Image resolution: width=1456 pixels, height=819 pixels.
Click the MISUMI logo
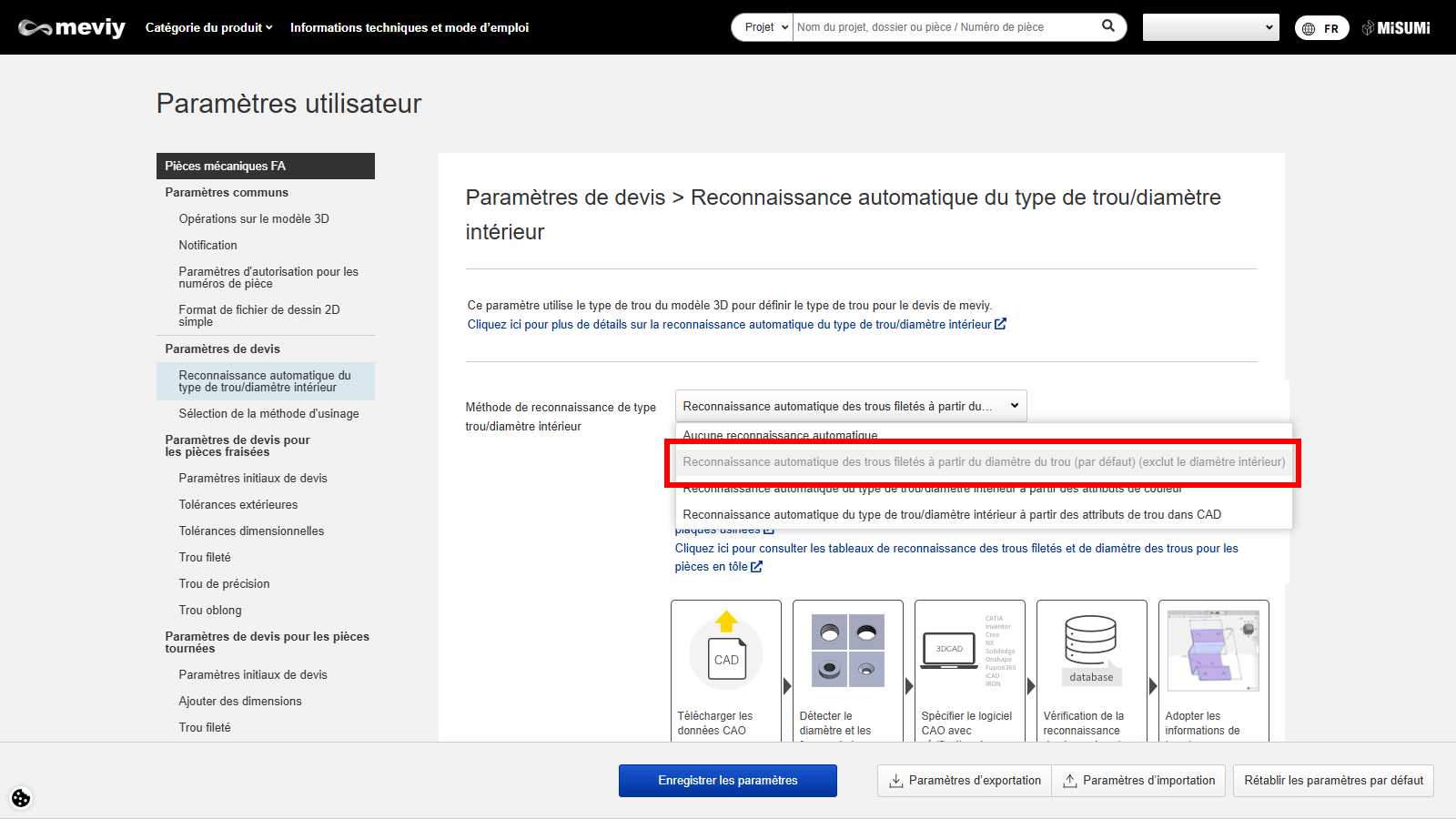point(1396,28)
